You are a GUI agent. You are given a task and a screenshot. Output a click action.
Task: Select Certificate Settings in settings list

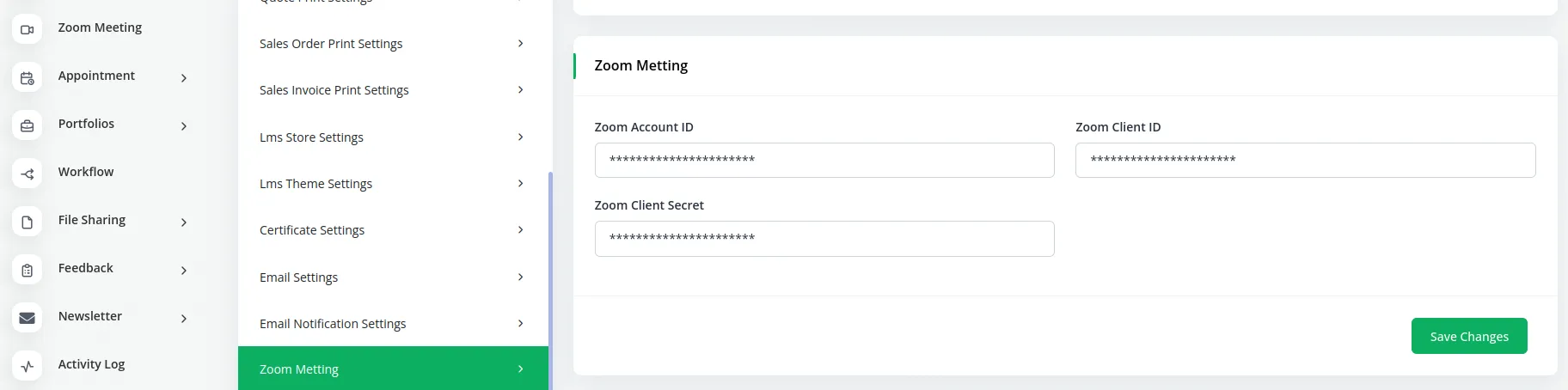[x=312, y=230]
